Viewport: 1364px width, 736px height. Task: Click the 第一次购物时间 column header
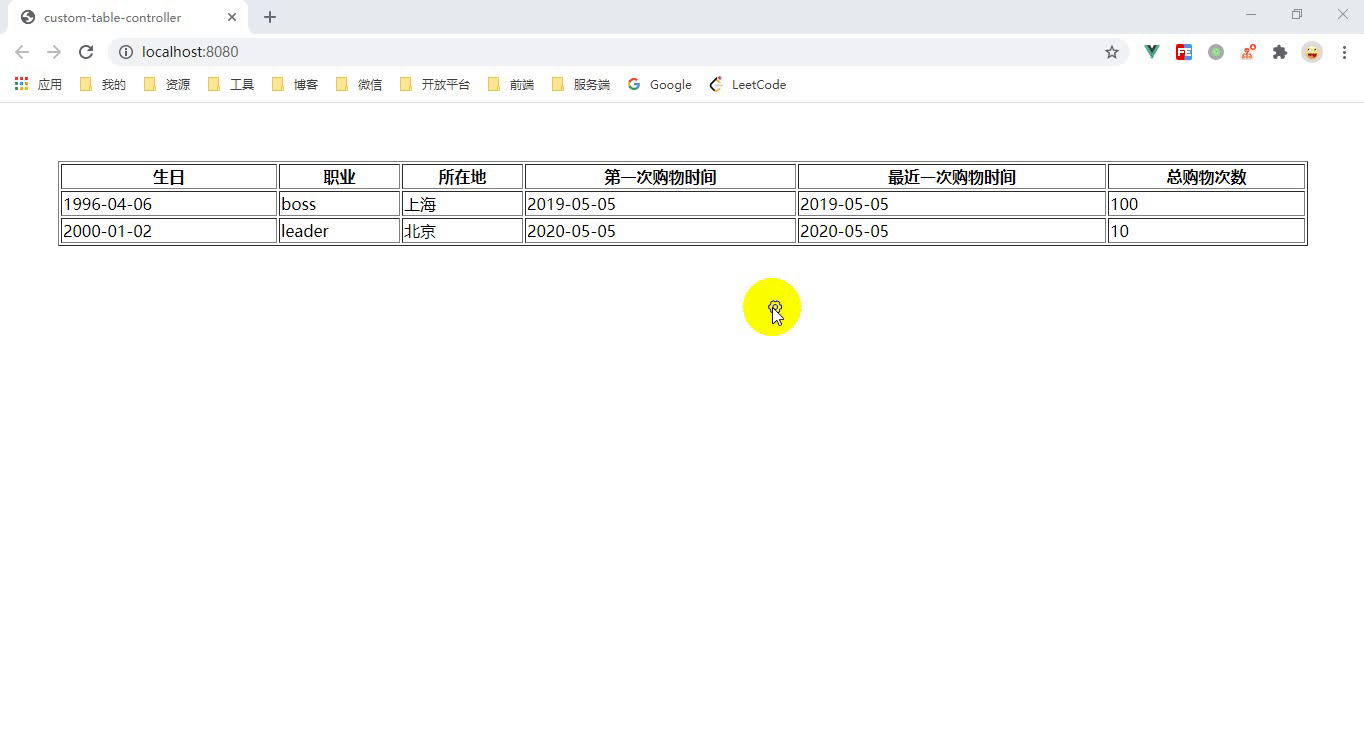pyautogui.click(x=660, y=177)
